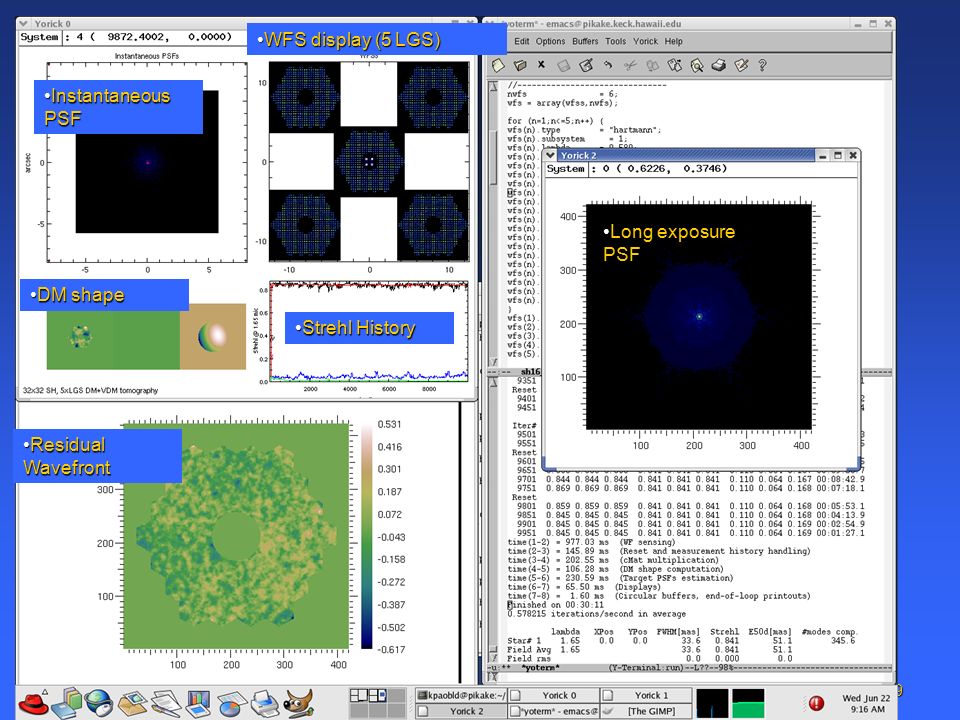The image size is (960, 720).
Task: Open the Edit menu in emacs
Action: click(x=522, y=41)
